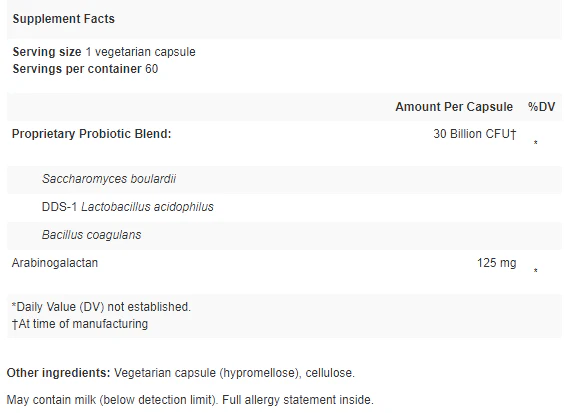Click the 30 Billion CFU amount

[475, 134]
